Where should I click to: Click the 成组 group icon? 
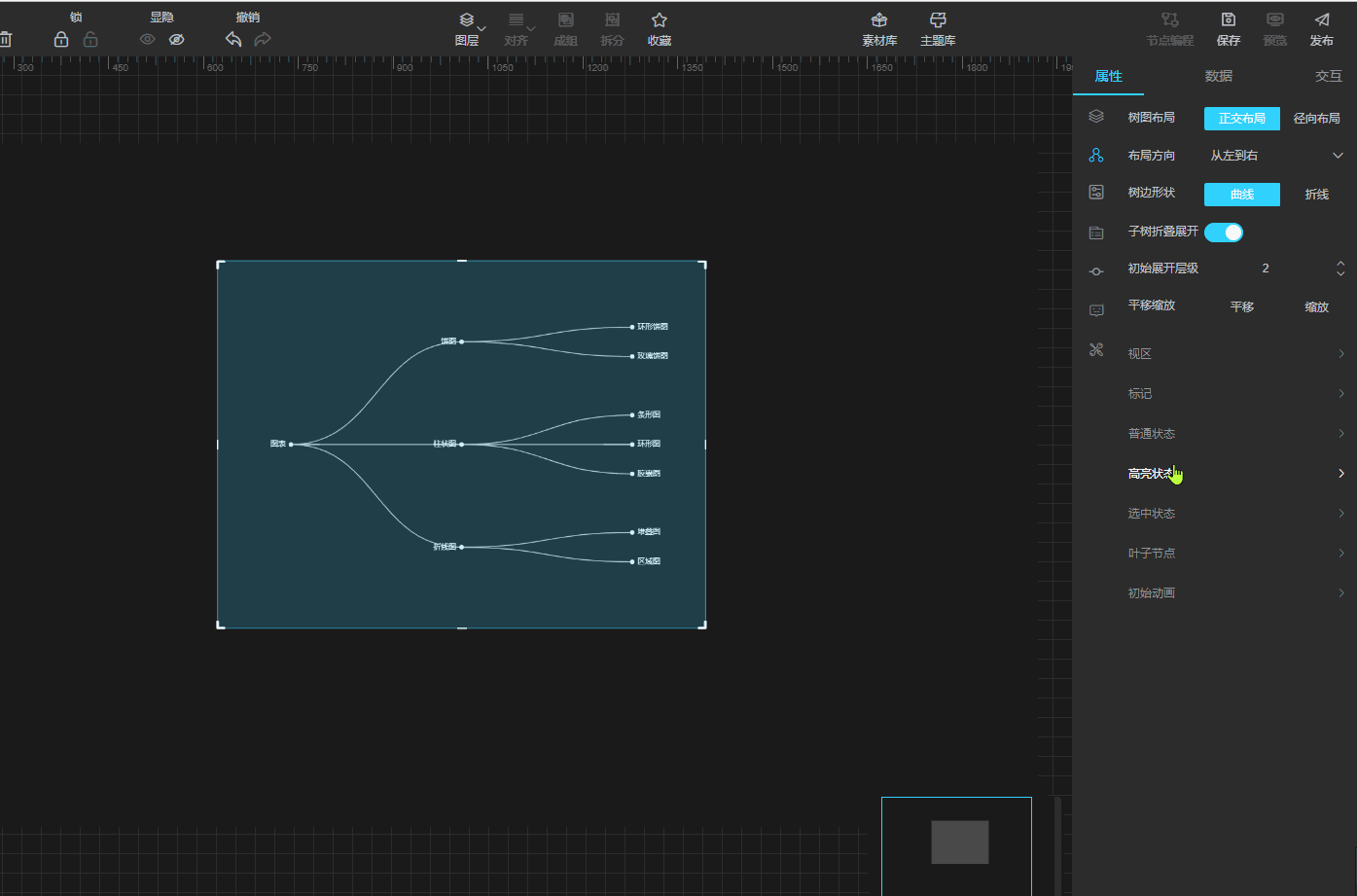point(565,29)
